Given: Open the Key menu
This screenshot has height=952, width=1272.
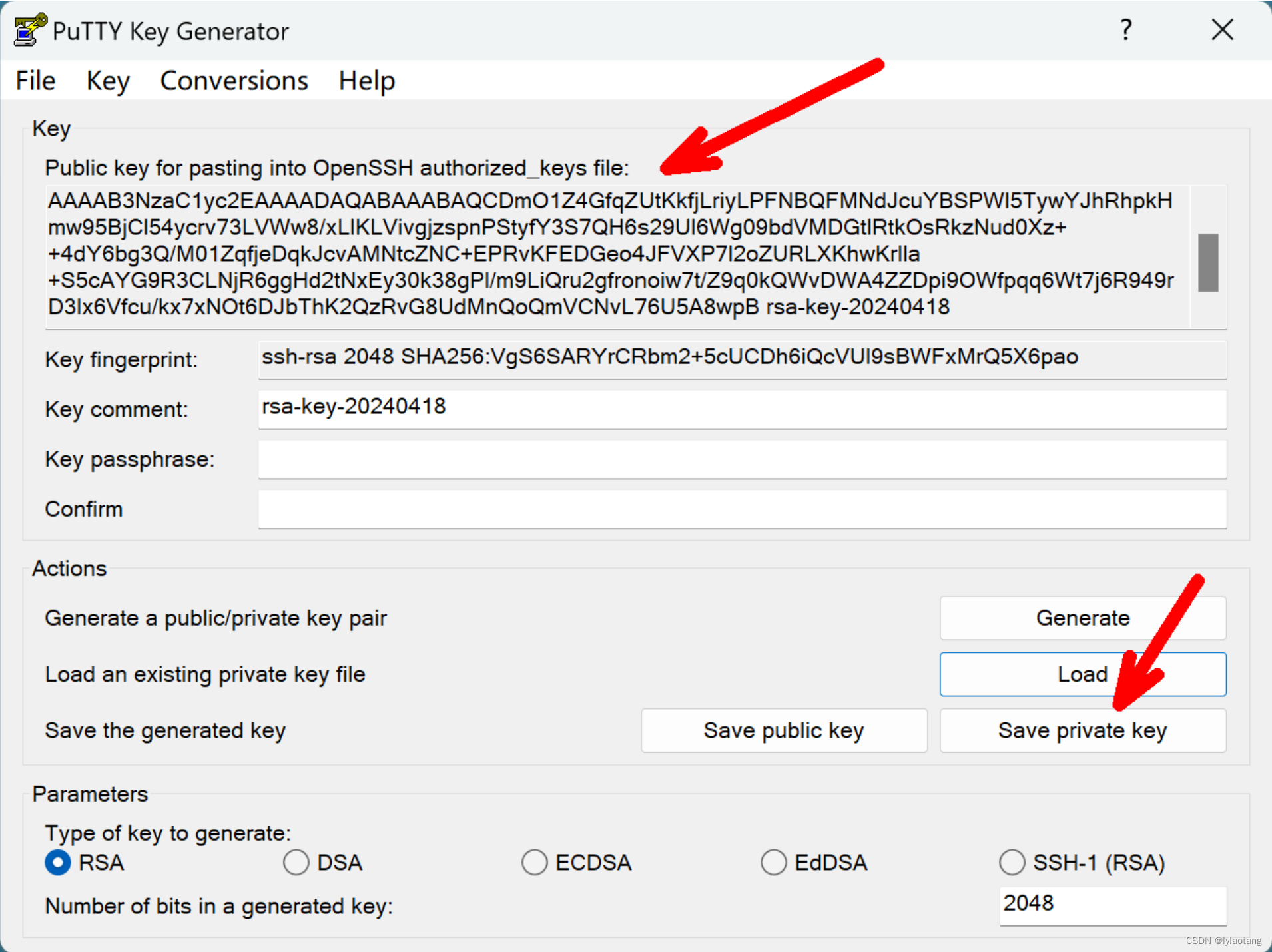Looking at the screenshot, I should (108, 81).
